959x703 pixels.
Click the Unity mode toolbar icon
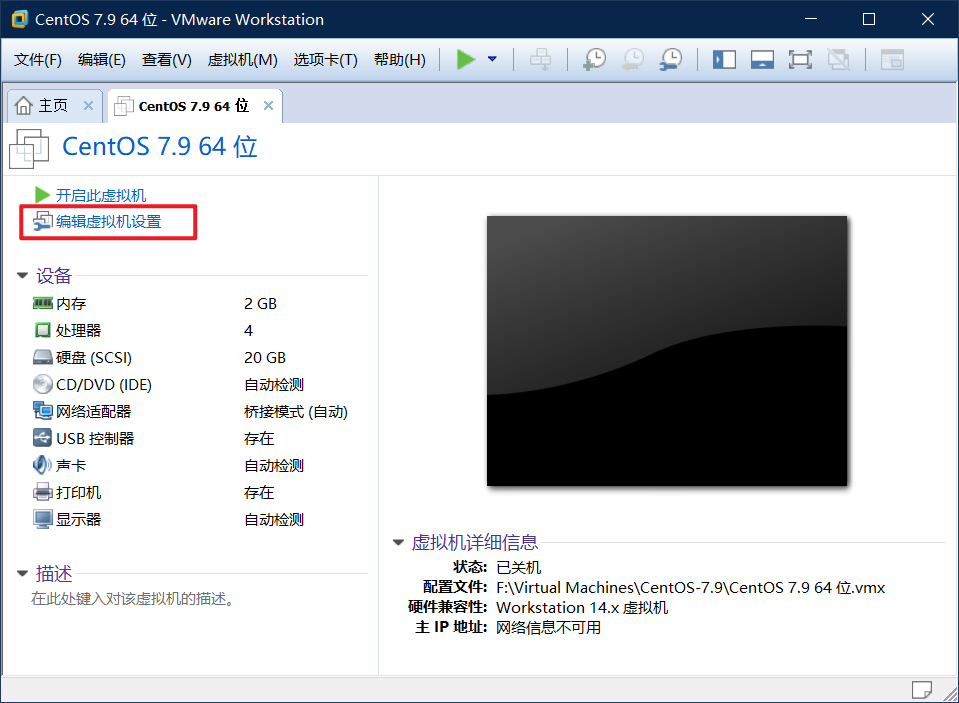pos(838,59)
